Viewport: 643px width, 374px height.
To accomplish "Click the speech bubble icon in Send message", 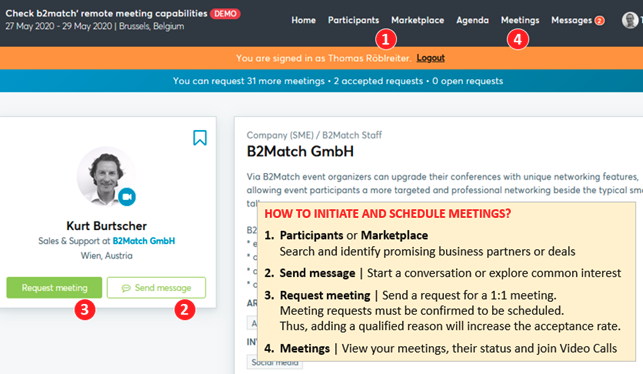I will coord(126,288).
